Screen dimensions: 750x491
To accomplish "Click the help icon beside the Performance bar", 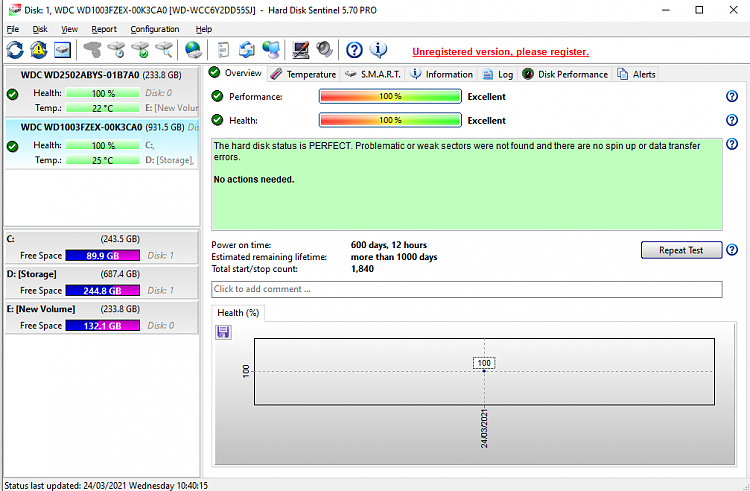I will click(x=732, y=97).
